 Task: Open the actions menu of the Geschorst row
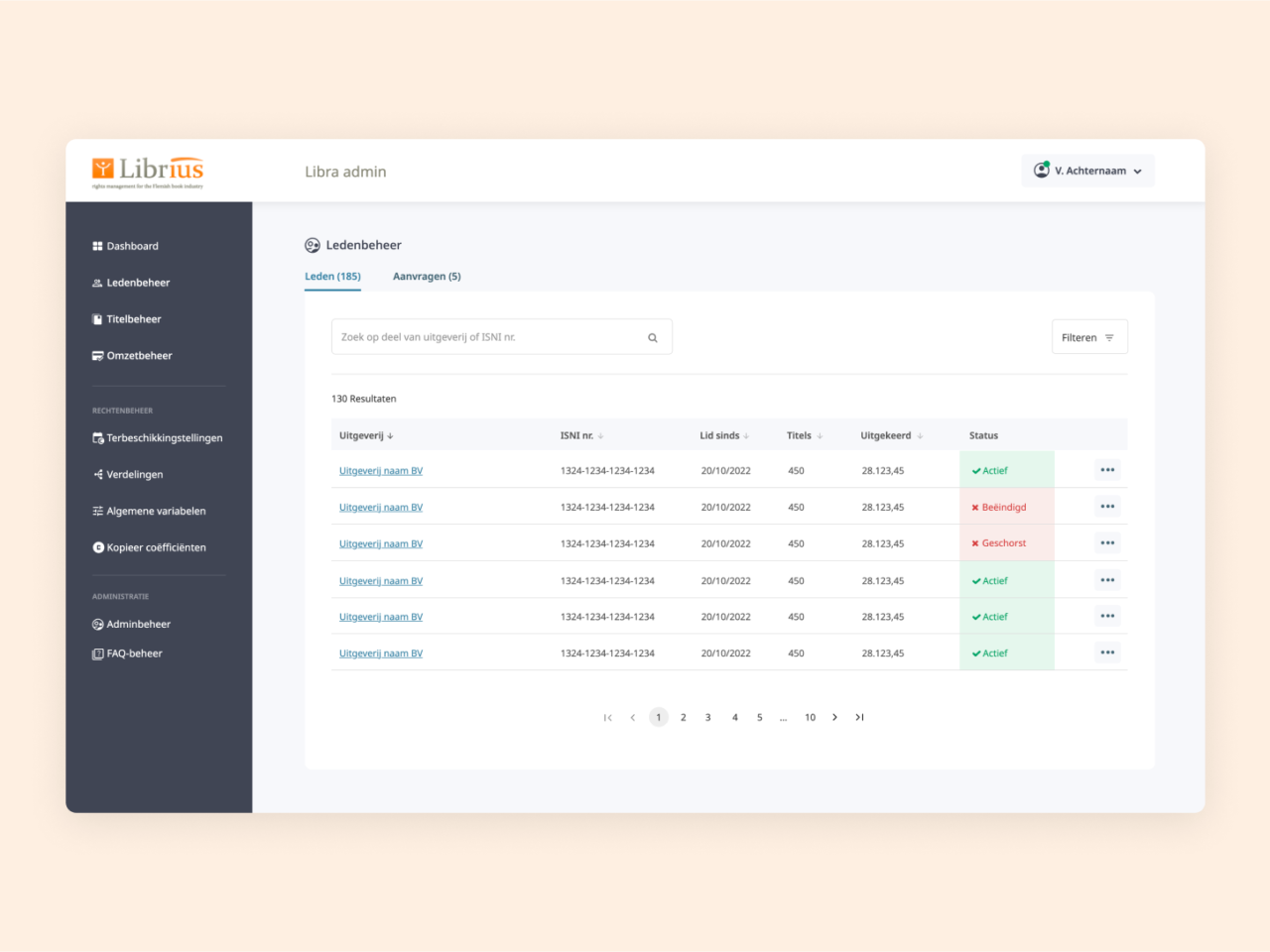[1107, 542]
